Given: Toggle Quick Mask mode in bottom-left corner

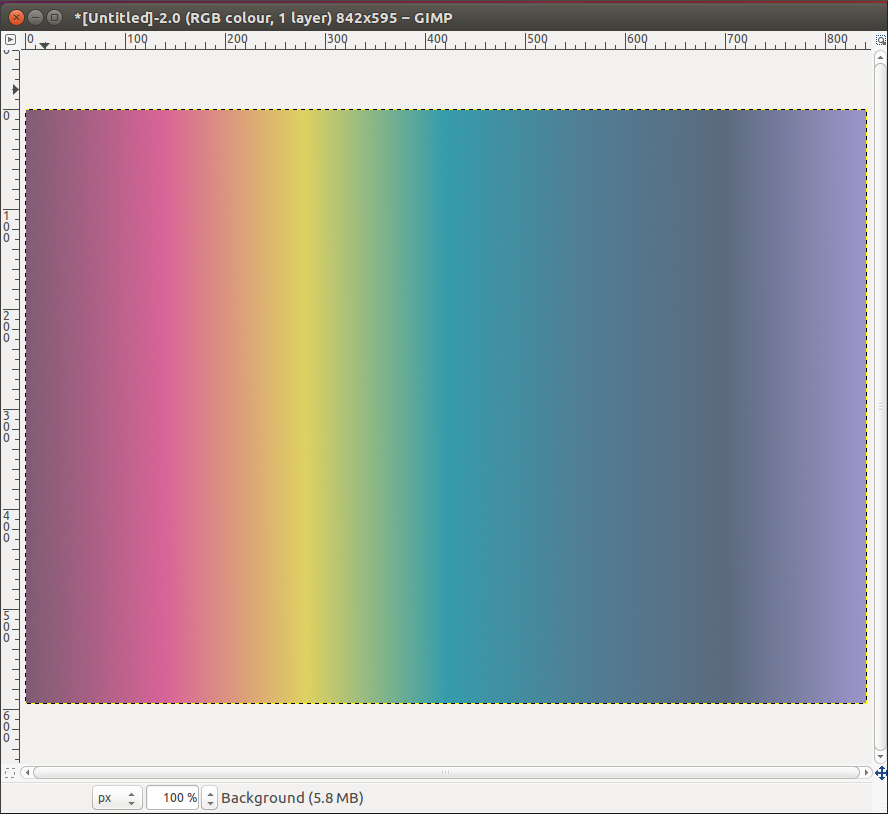Looking at the screenshot, I should (10, 771).
